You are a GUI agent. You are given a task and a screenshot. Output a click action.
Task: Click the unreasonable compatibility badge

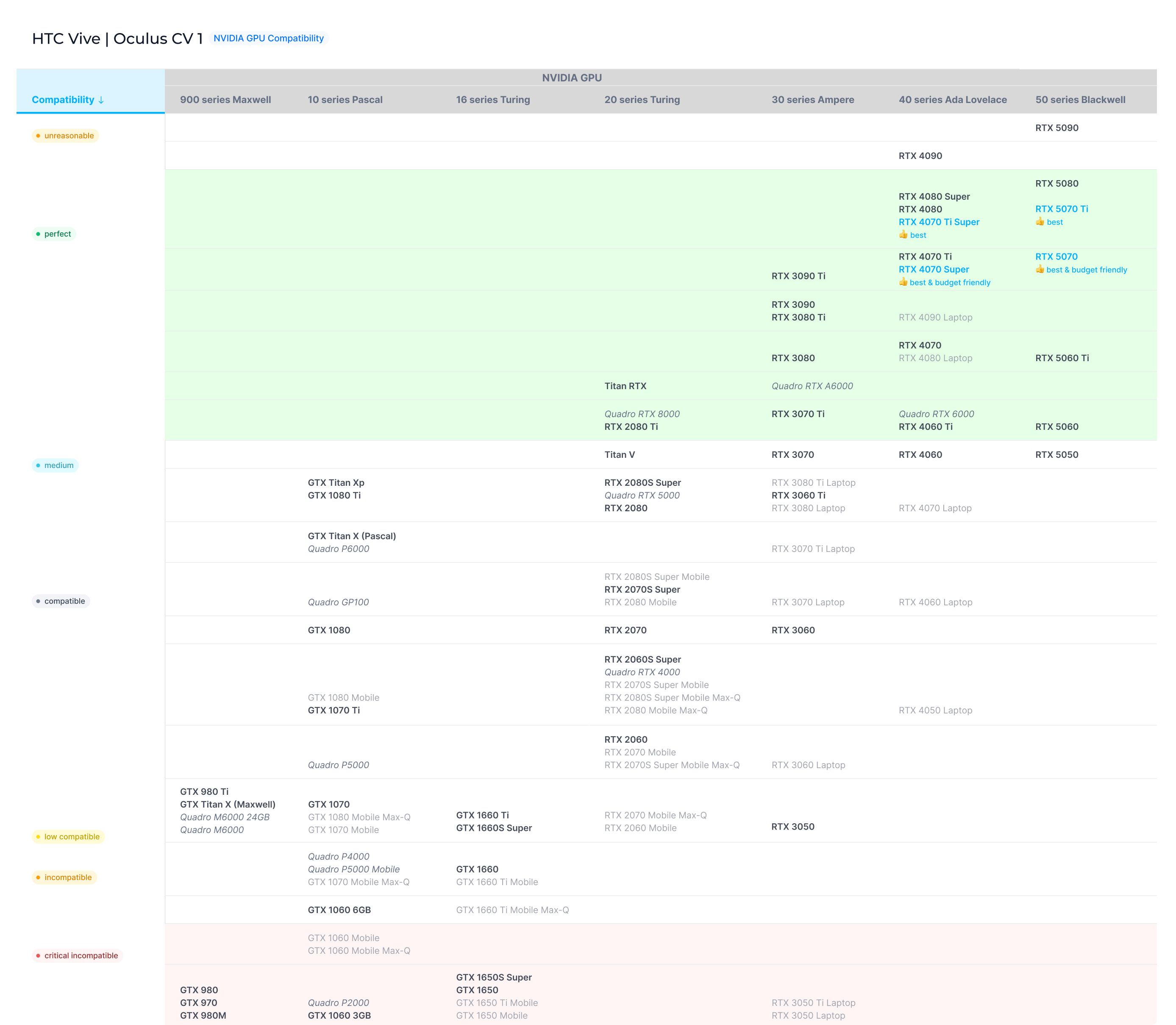coord(65,136)
